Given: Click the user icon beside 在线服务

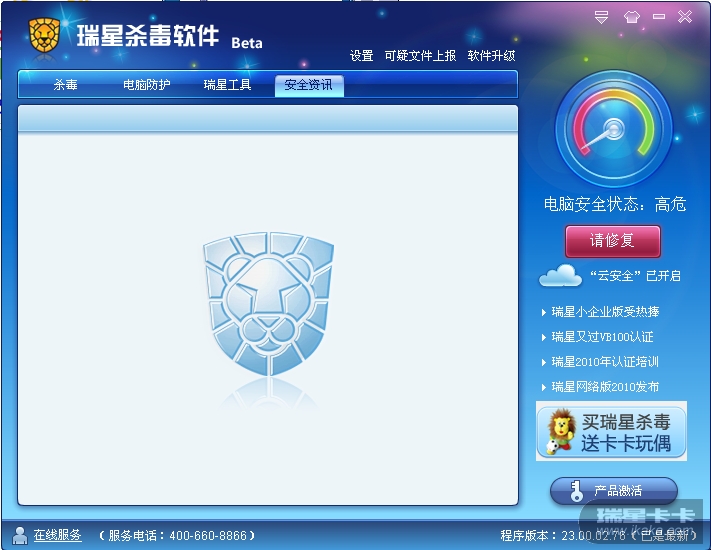Looking at the screenshot, I should point(19,535).
